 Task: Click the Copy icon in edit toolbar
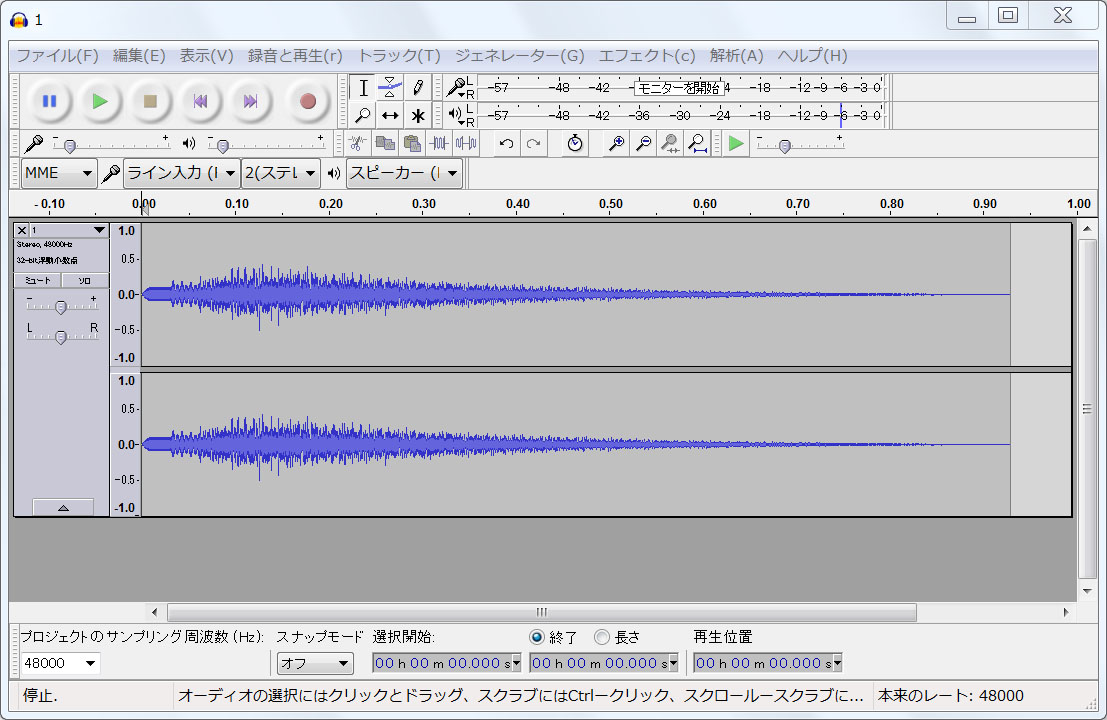click(x=385, y=144)
